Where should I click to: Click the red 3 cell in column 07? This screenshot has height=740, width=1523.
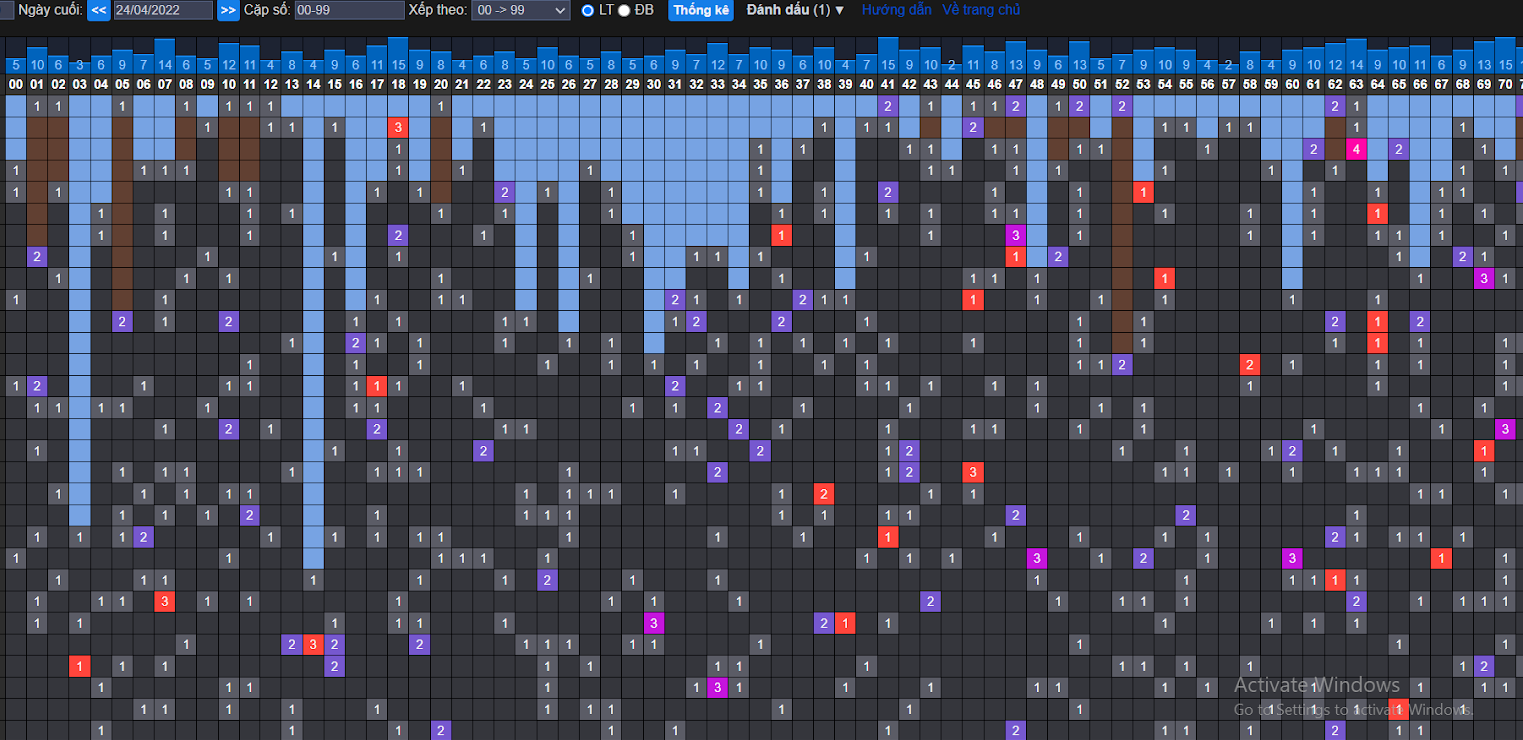click(x=164, y=601)
